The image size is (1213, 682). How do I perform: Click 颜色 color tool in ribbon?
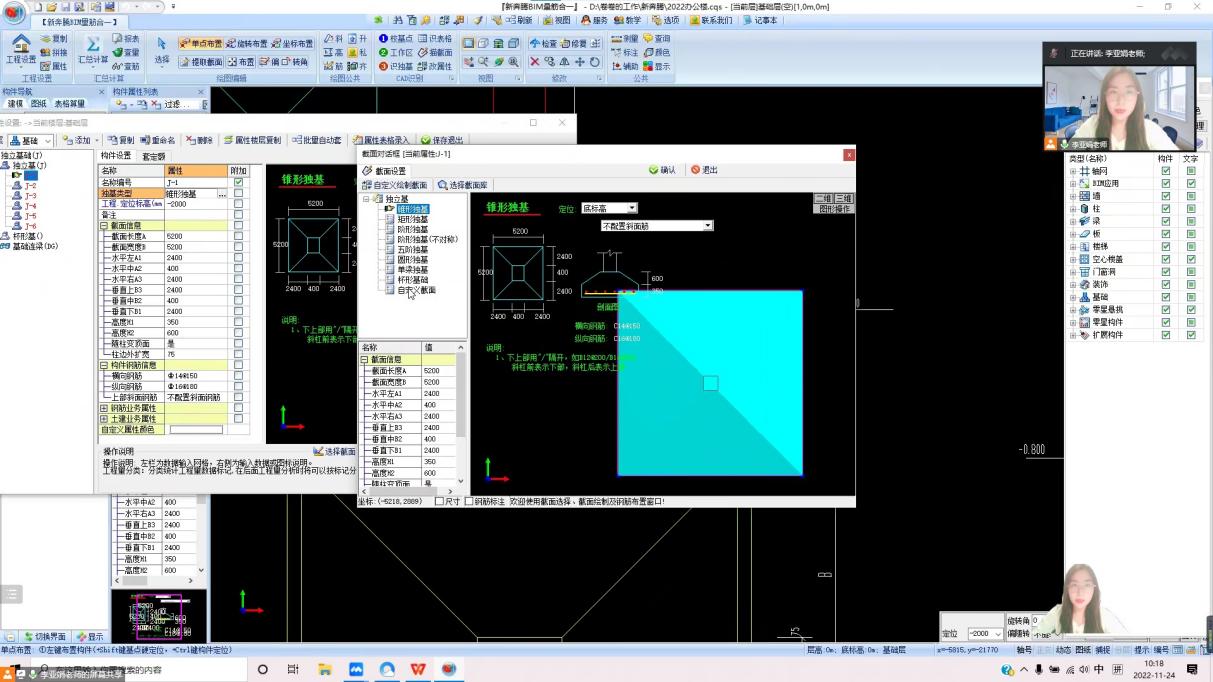click(x=657, y=53)
